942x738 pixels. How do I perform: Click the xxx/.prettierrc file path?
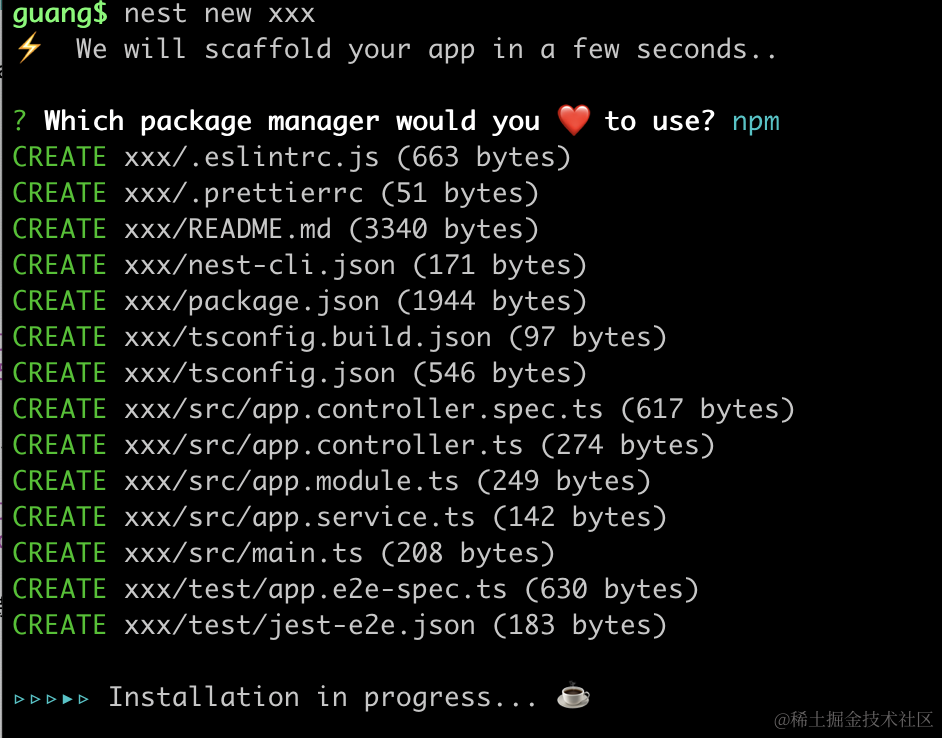243,193
